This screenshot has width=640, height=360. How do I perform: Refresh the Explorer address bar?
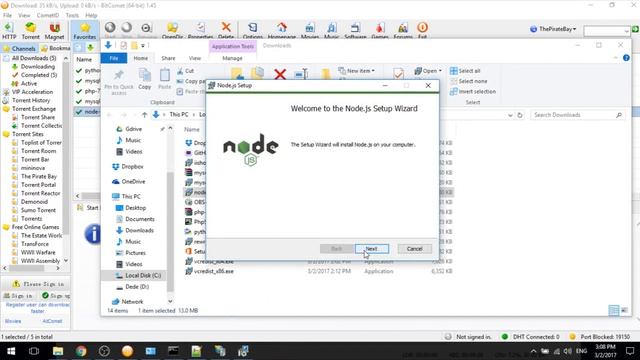point(520,115)
